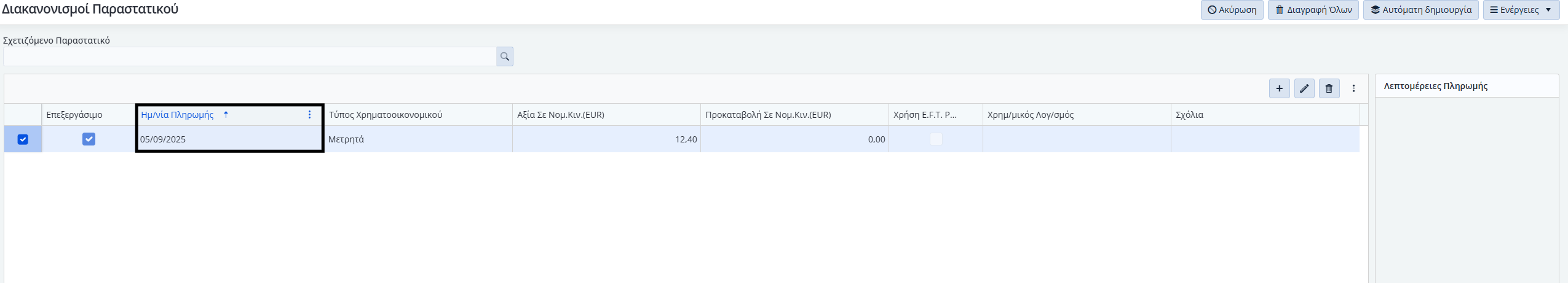1568x283 pixels.
Task: Click the sort arrow on Ημ/νία Πληρωμής
Action: click(x=226, y=115)
